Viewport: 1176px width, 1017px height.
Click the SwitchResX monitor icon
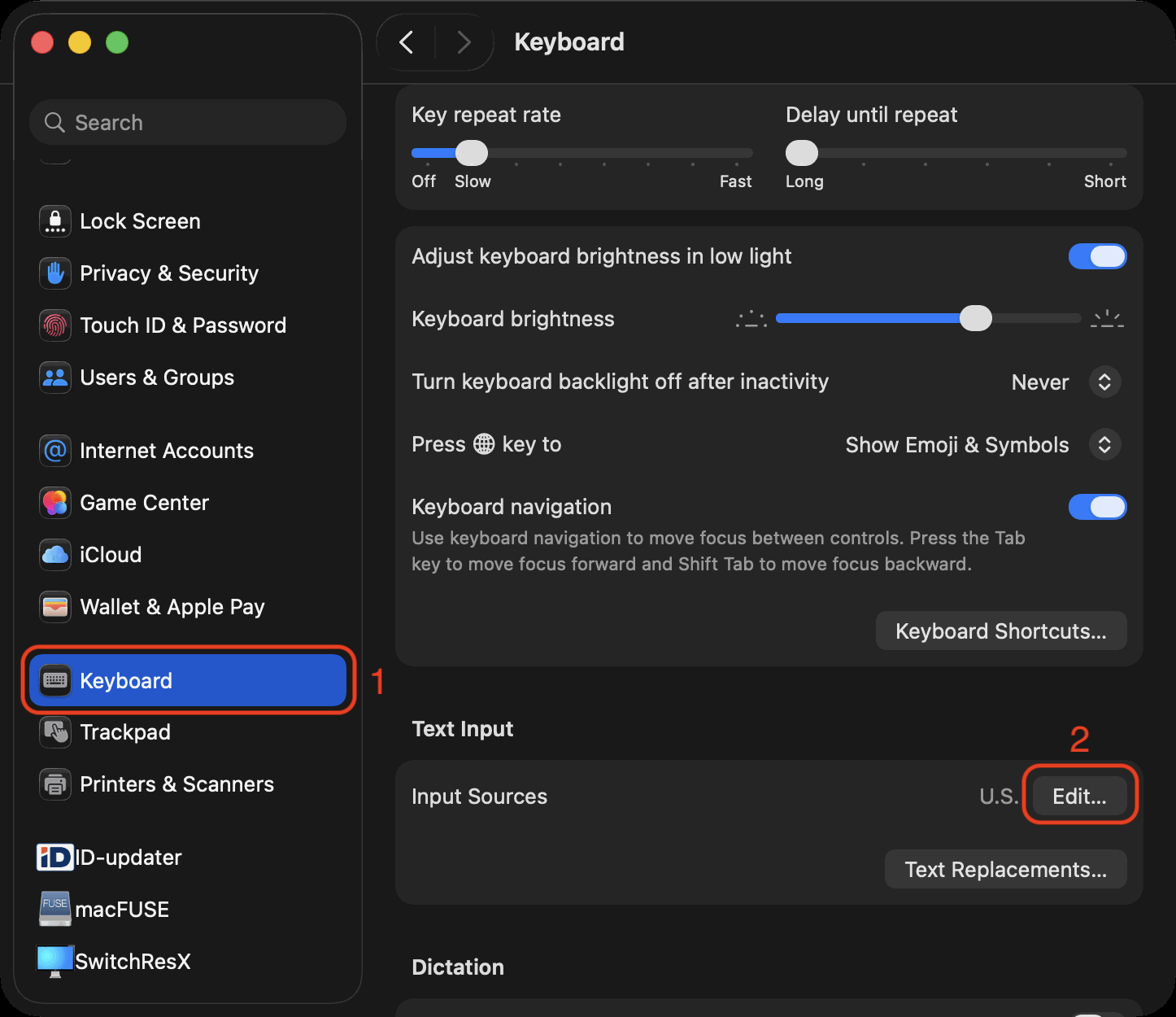[55, 962]
